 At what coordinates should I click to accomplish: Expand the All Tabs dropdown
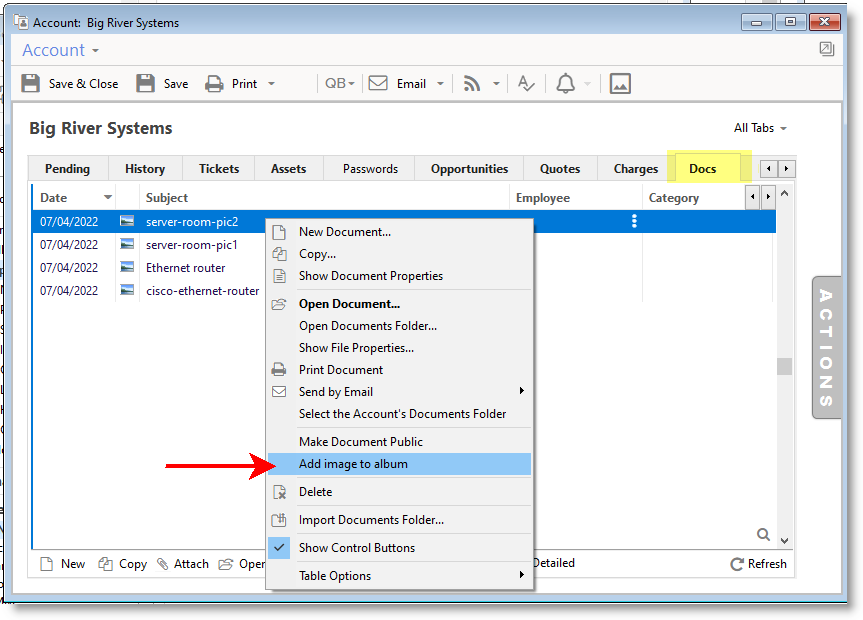coord(760,128)
